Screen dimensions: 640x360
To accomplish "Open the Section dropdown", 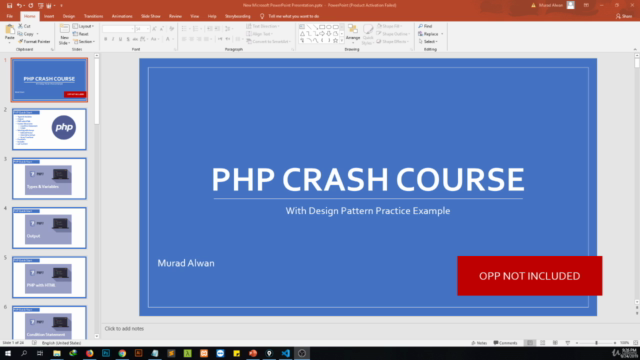I will [x=84, y=42].
